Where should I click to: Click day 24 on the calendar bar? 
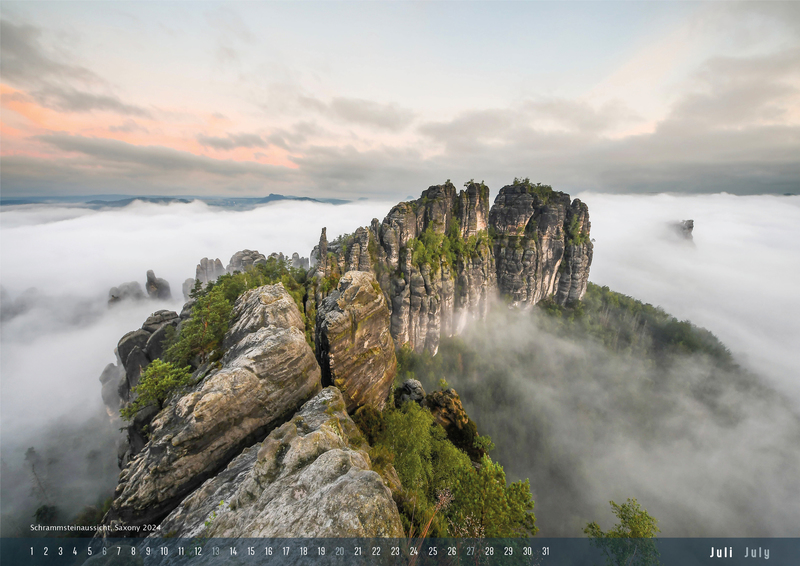pyautogui.click(x=413, y=551)
